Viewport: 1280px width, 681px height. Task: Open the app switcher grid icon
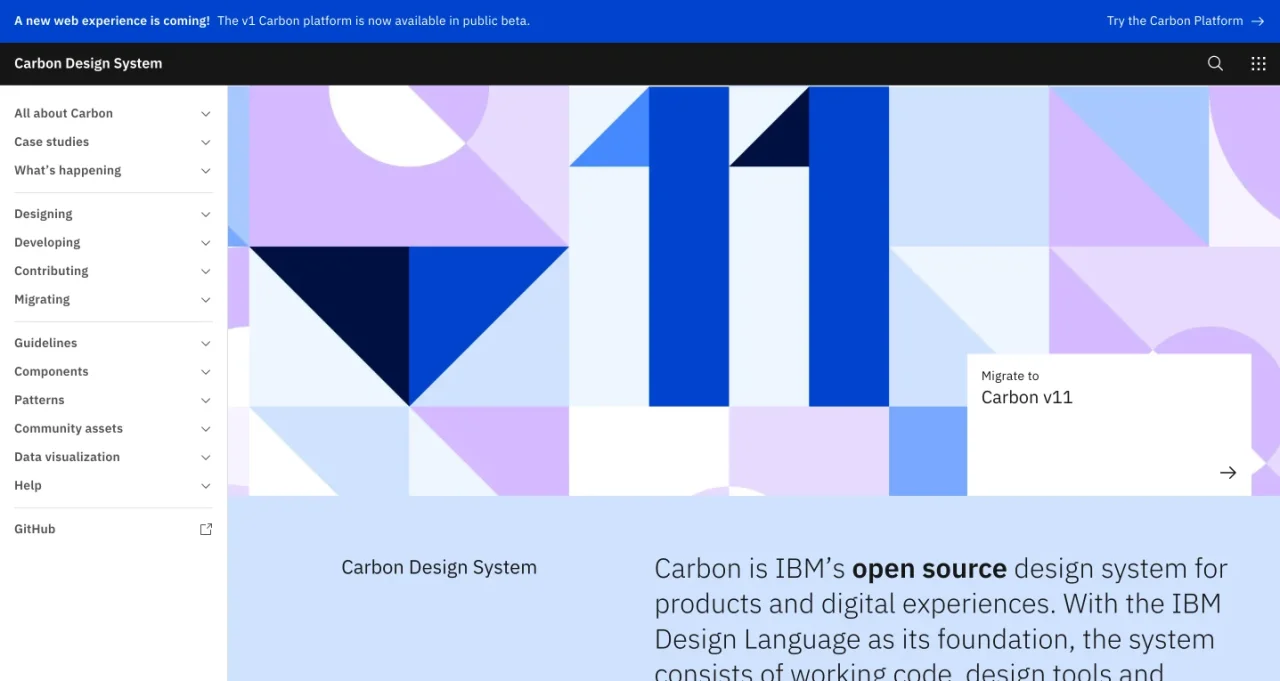[x=1258, y=63]
